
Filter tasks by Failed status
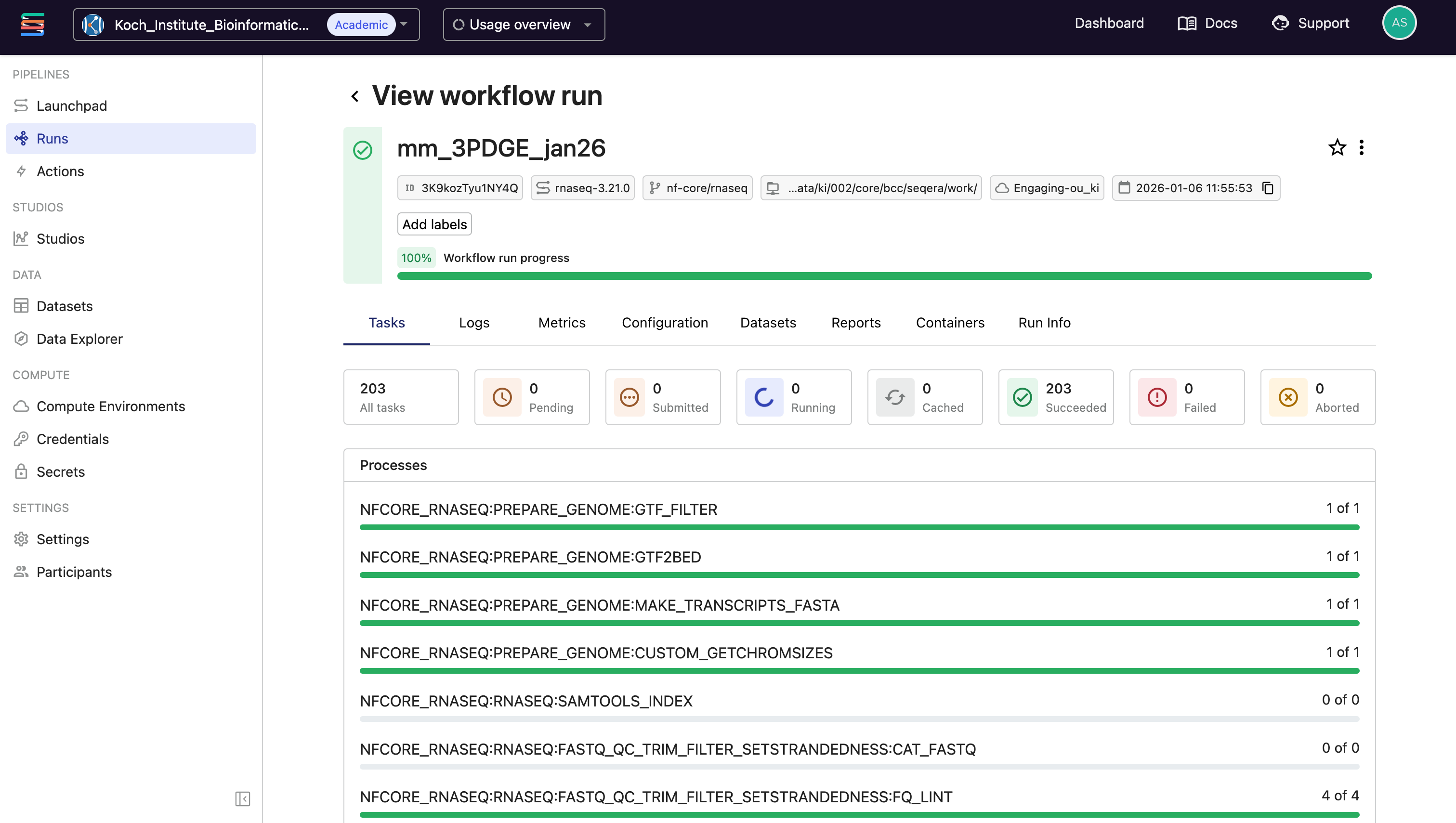(1186, 397)
